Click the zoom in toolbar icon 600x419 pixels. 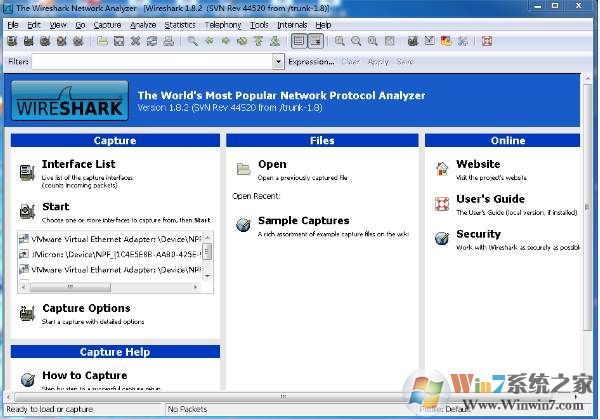coord(340,41)
